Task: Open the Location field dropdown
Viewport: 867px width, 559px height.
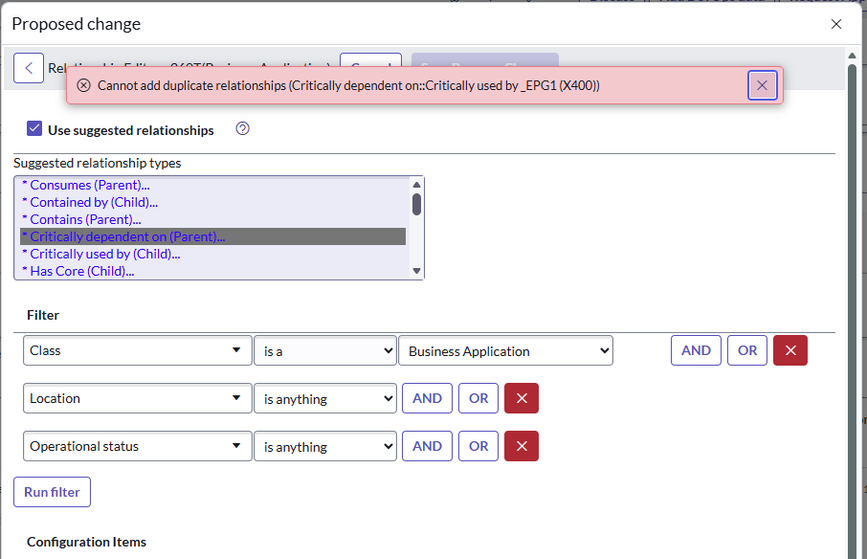Action: [x=137, y=398]
